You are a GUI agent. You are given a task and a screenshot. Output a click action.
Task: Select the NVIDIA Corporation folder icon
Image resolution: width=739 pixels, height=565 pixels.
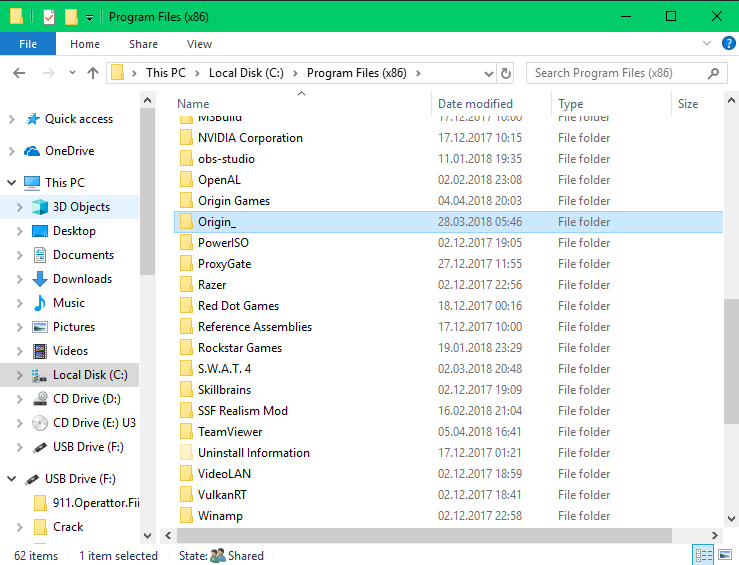(186, 138)
